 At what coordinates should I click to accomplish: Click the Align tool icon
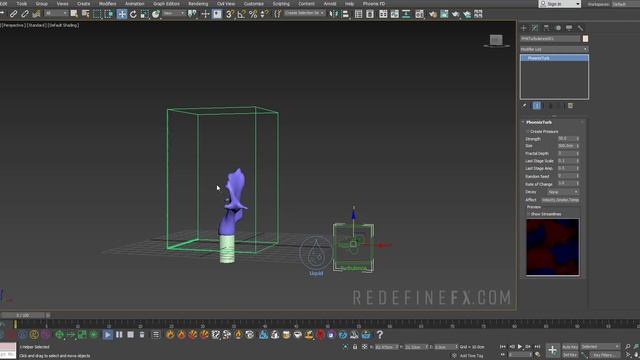click(x=346, y=14)
